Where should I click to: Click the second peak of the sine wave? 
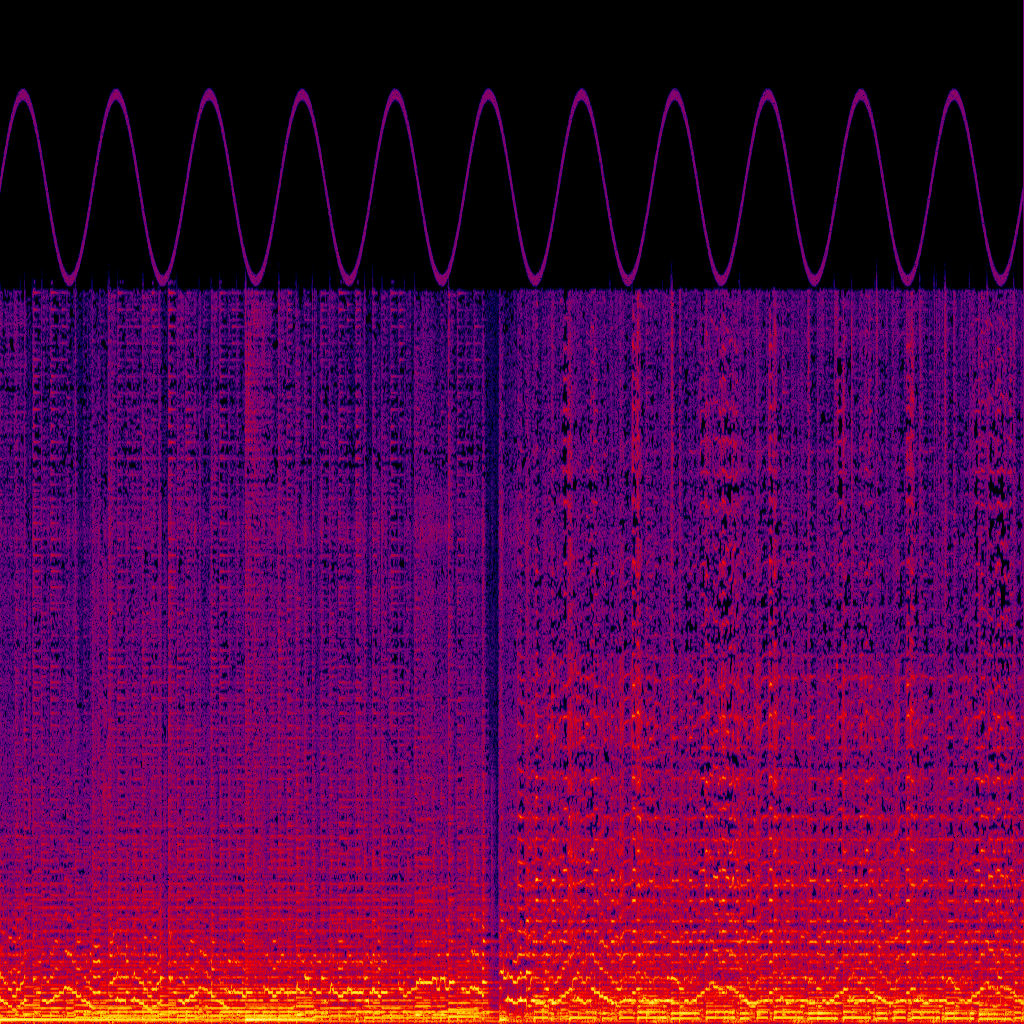click(x=116, y=95)
